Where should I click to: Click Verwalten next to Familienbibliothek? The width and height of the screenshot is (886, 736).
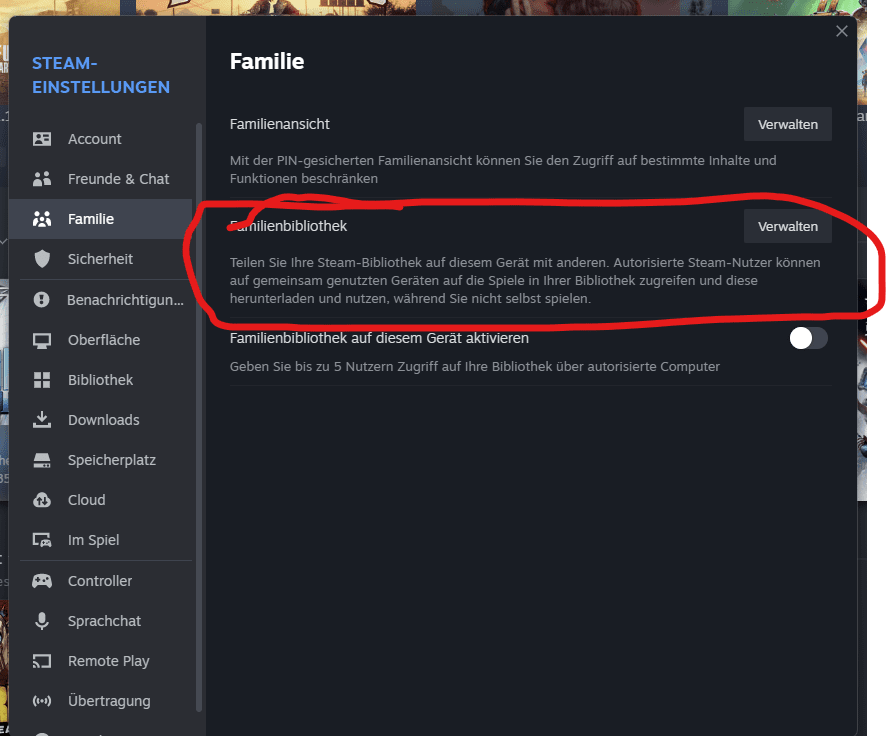[788, 227]
